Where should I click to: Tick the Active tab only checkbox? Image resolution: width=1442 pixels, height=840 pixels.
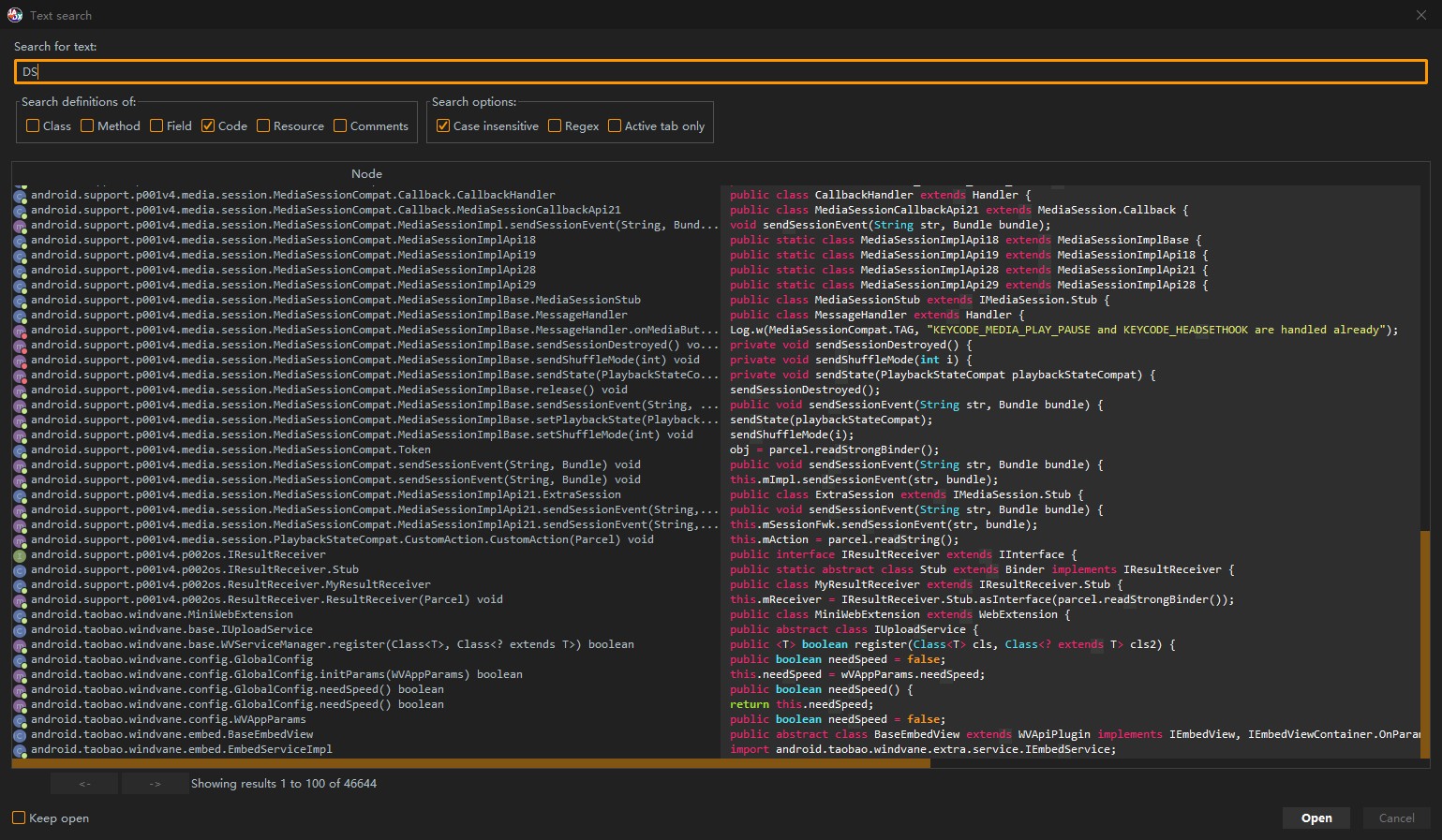click(x=615, y=125)
